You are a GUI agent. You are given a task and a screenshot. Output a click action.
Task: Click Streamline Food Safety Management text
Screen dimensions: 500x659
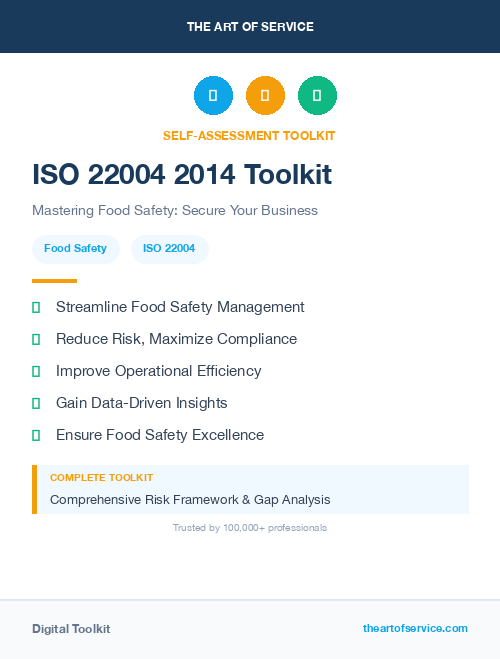(180, 307)
